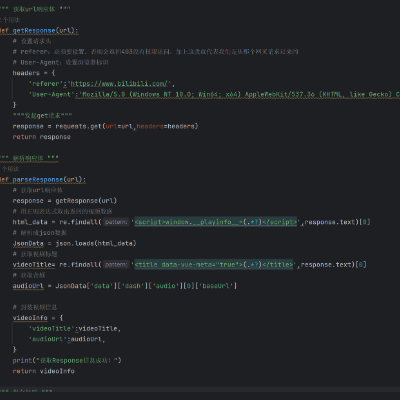This screenshot has height=400, width=400.
Task: Click the Mozilla/5.0 user agent string
Action: [239, 94]
